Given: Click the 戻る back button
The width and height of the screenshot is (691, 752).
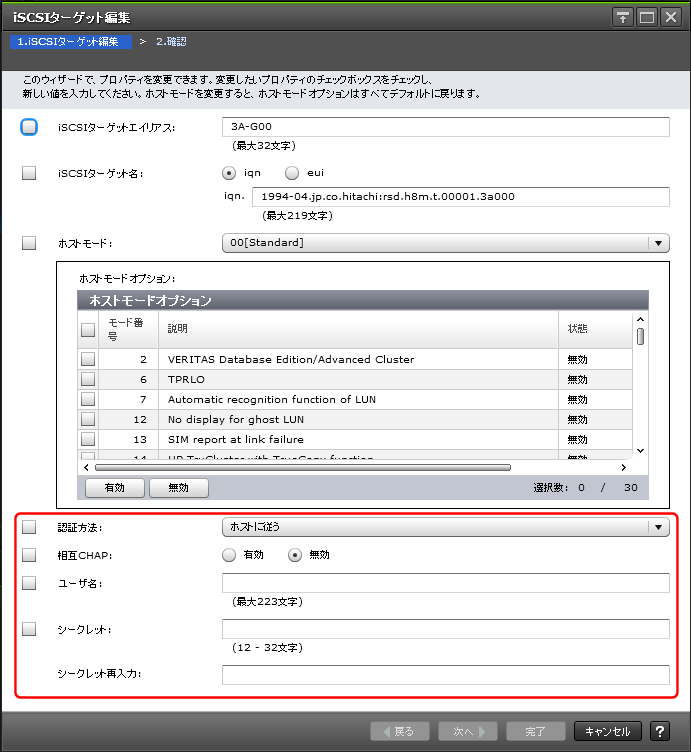Looking at the screenshot, I should pos(399,731).
